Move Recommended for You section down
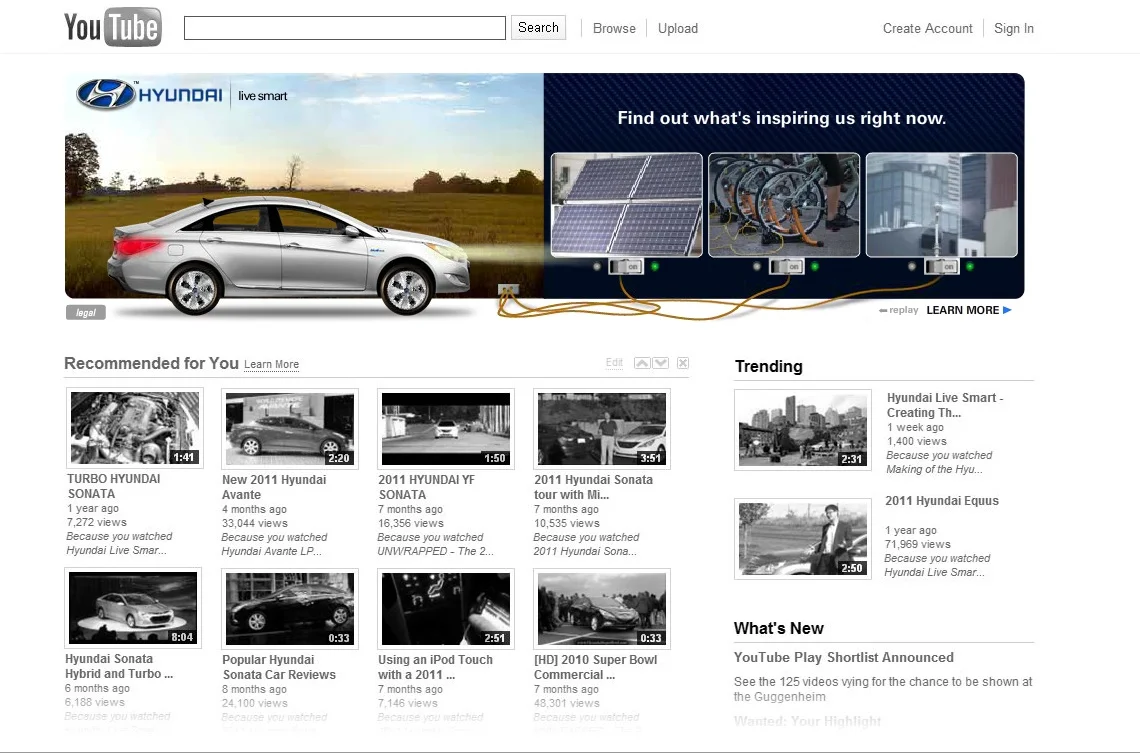 (x=660, y=363)
